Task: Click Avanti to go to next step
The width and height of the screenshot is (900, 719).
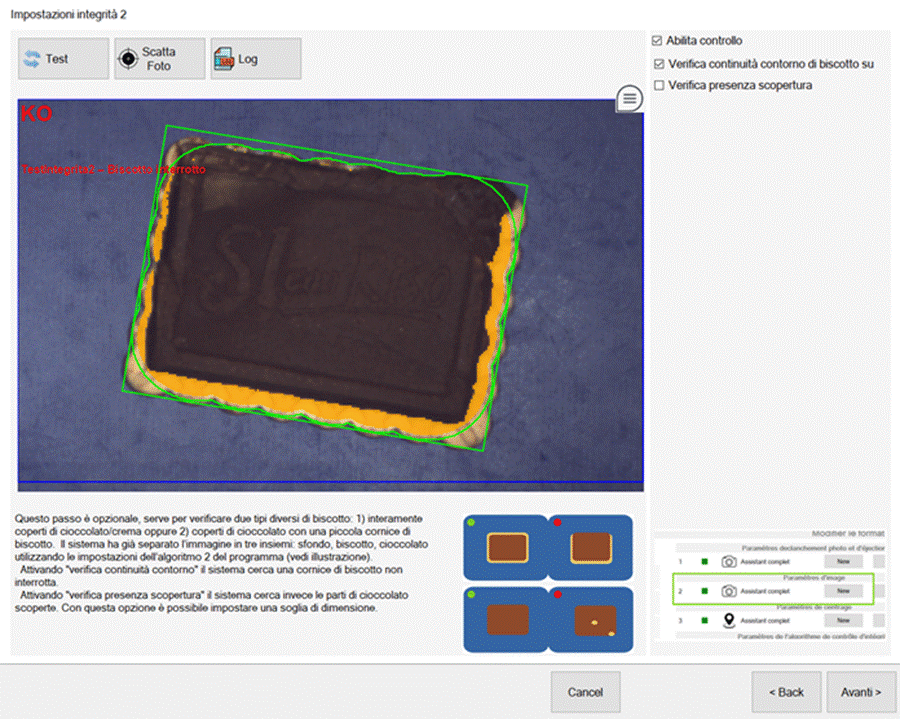Action: [860, 692]
